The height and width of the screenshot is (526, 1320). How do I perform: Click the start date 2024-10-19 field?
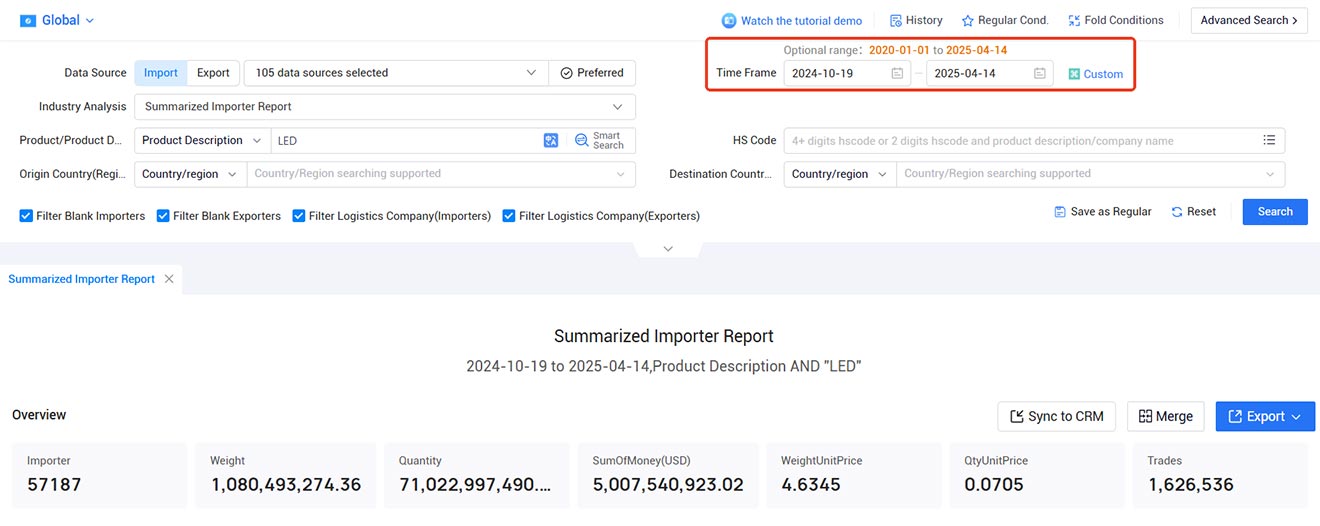pyautogui.click(x=847, y=73)
